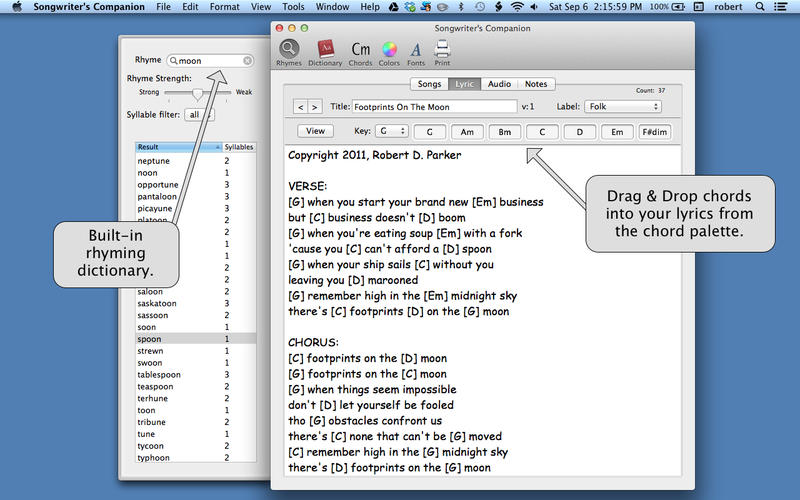Sort results by Syllables column header
This screenshot has height=500, width=800.
point(238,147)
